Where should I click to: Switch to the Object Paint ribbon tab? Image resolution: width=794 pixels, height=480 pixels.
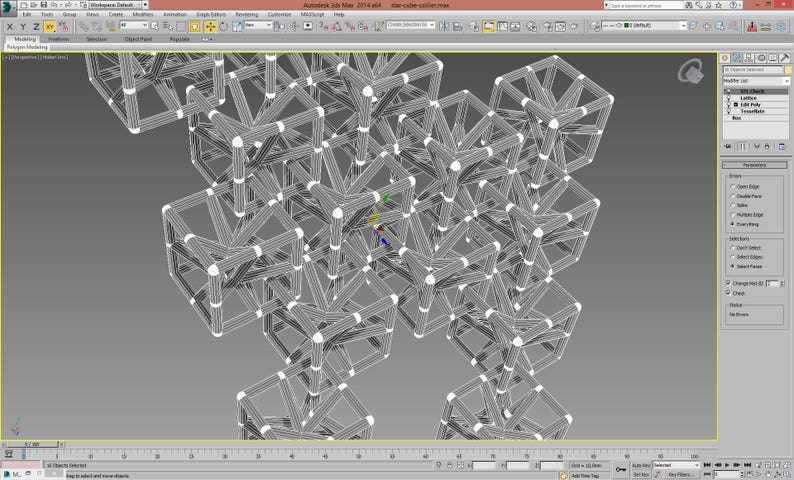tap(138, 39)
